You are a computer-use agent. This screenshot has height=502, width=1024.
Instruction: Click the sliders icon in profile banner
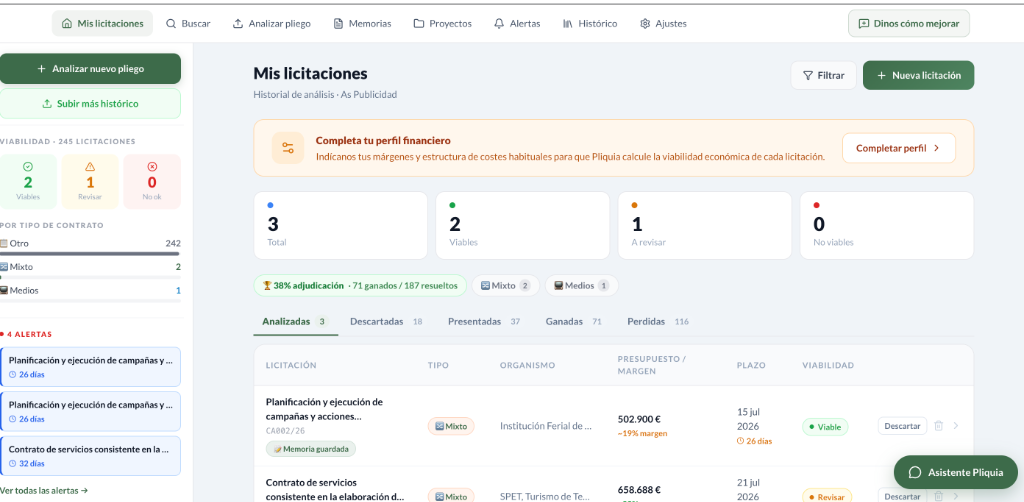click(x=288, y=148)
